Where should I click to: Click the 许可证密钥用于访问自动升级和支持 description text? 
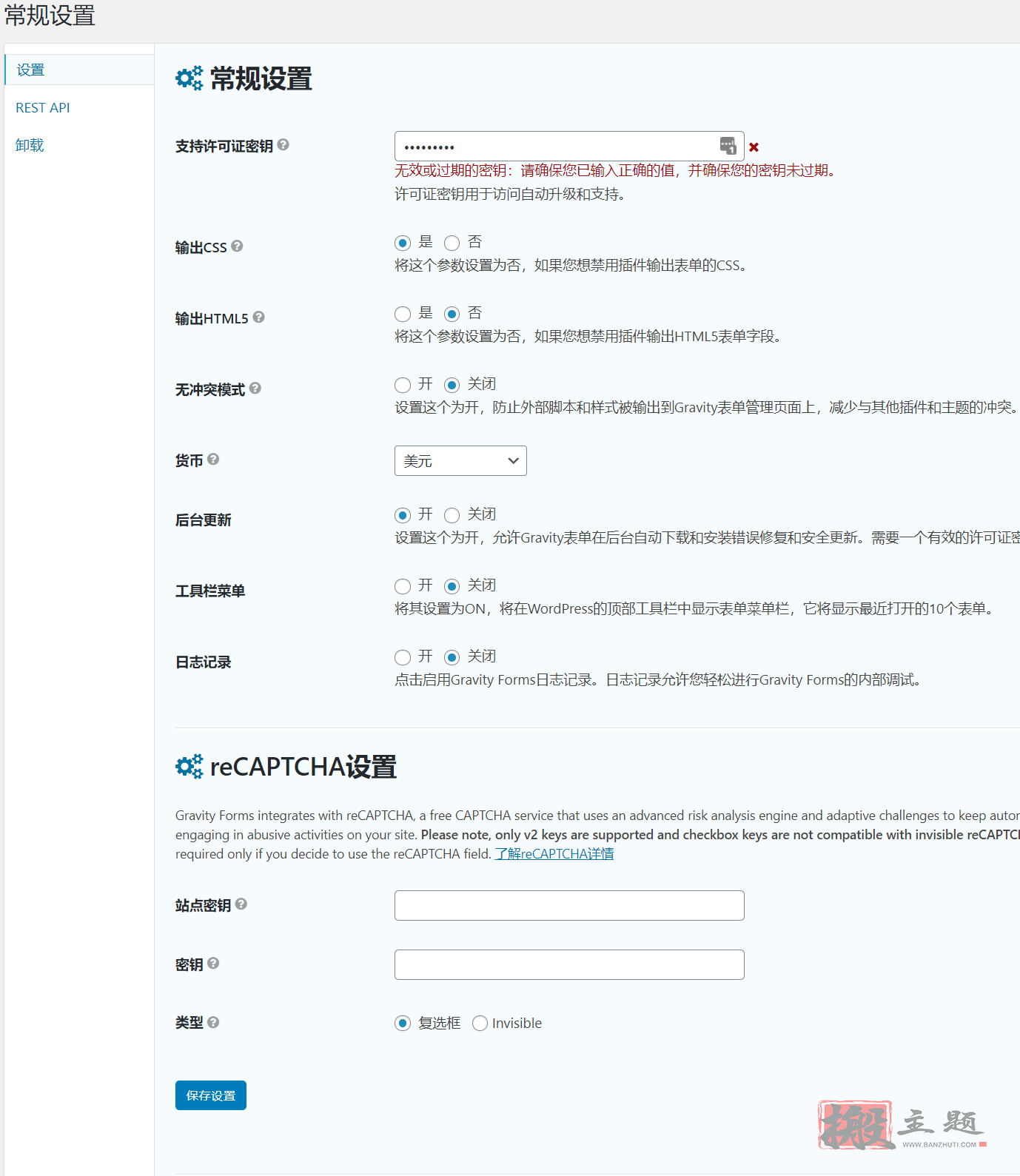click(510, 194)
